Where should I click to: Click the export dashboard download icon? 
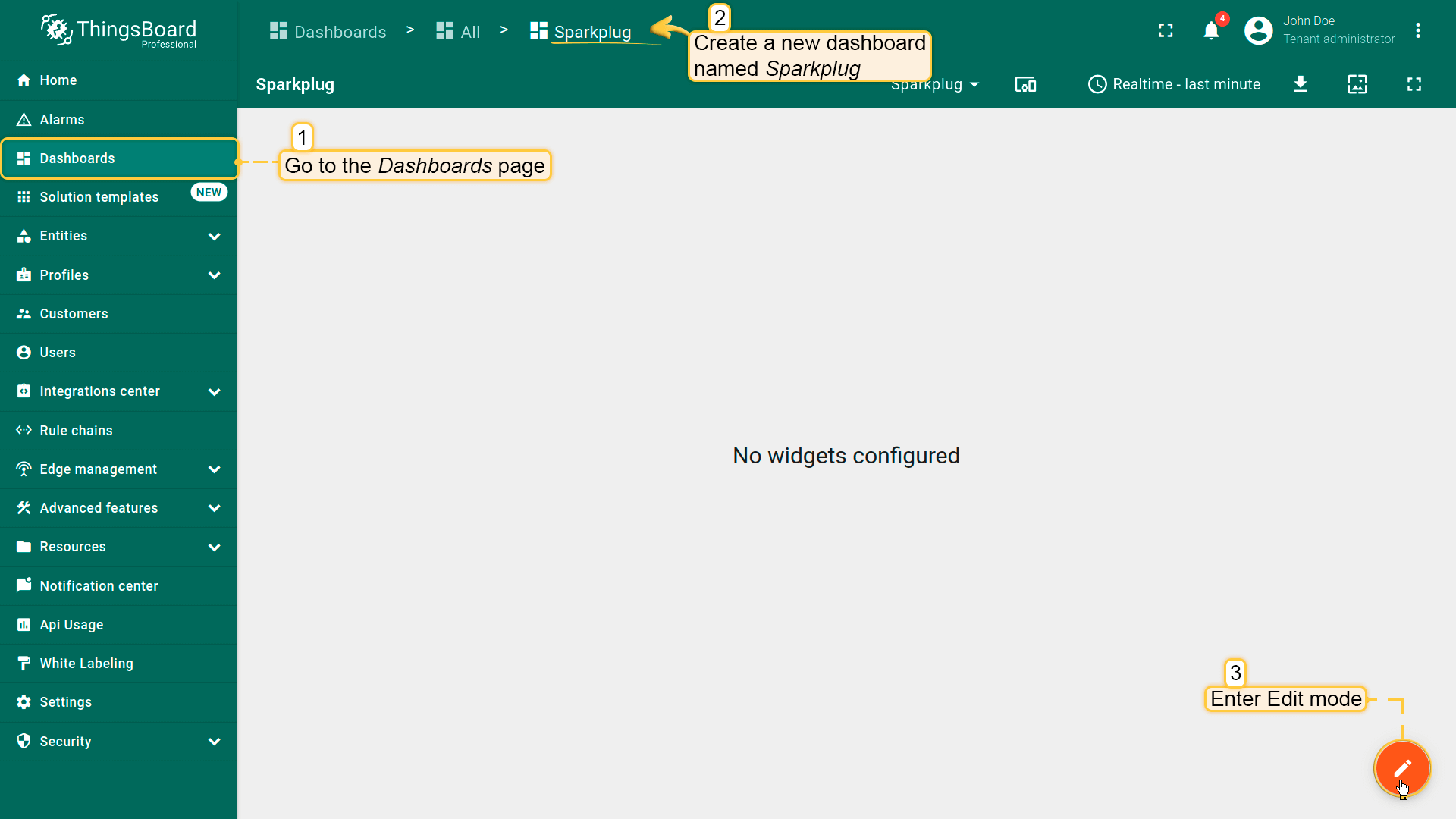(1300, 84)
